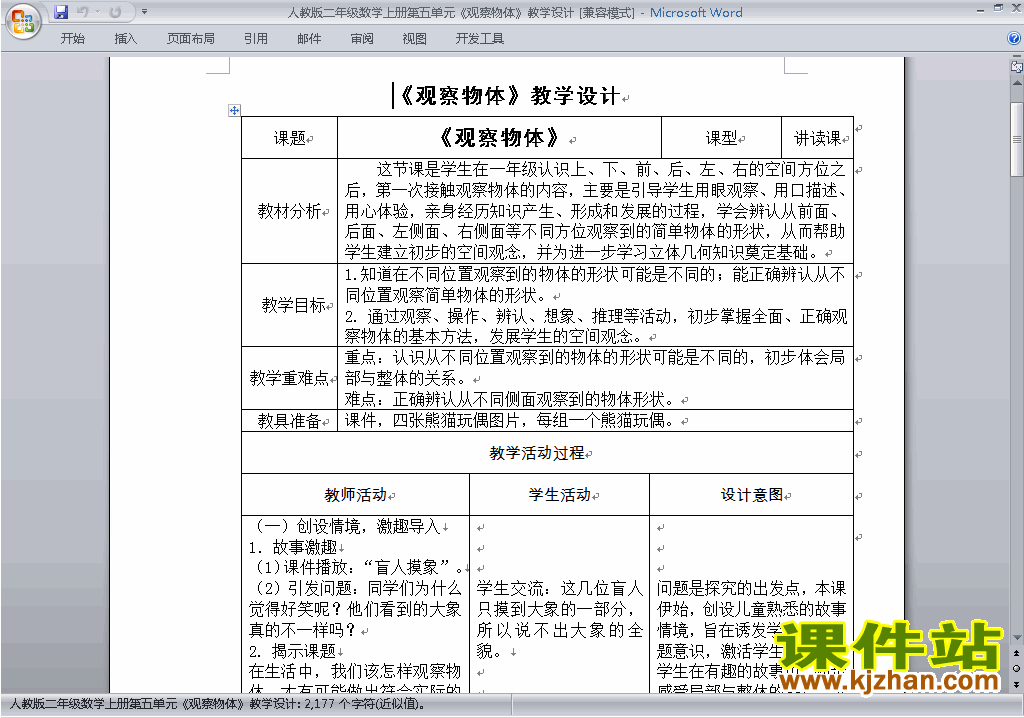The width and height of the screenshot is (1024, 718).
Task: Open the 开发工具 ribbon tab
Action: coord(480,39)
